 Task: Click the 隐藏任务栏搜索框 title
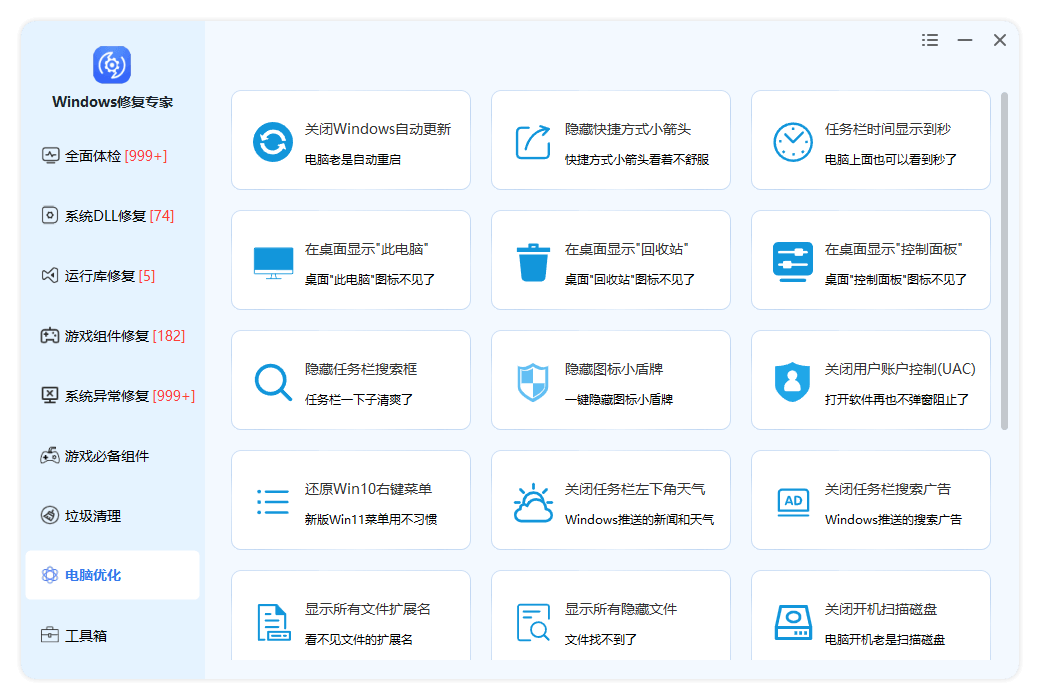[x=361, y=370]
